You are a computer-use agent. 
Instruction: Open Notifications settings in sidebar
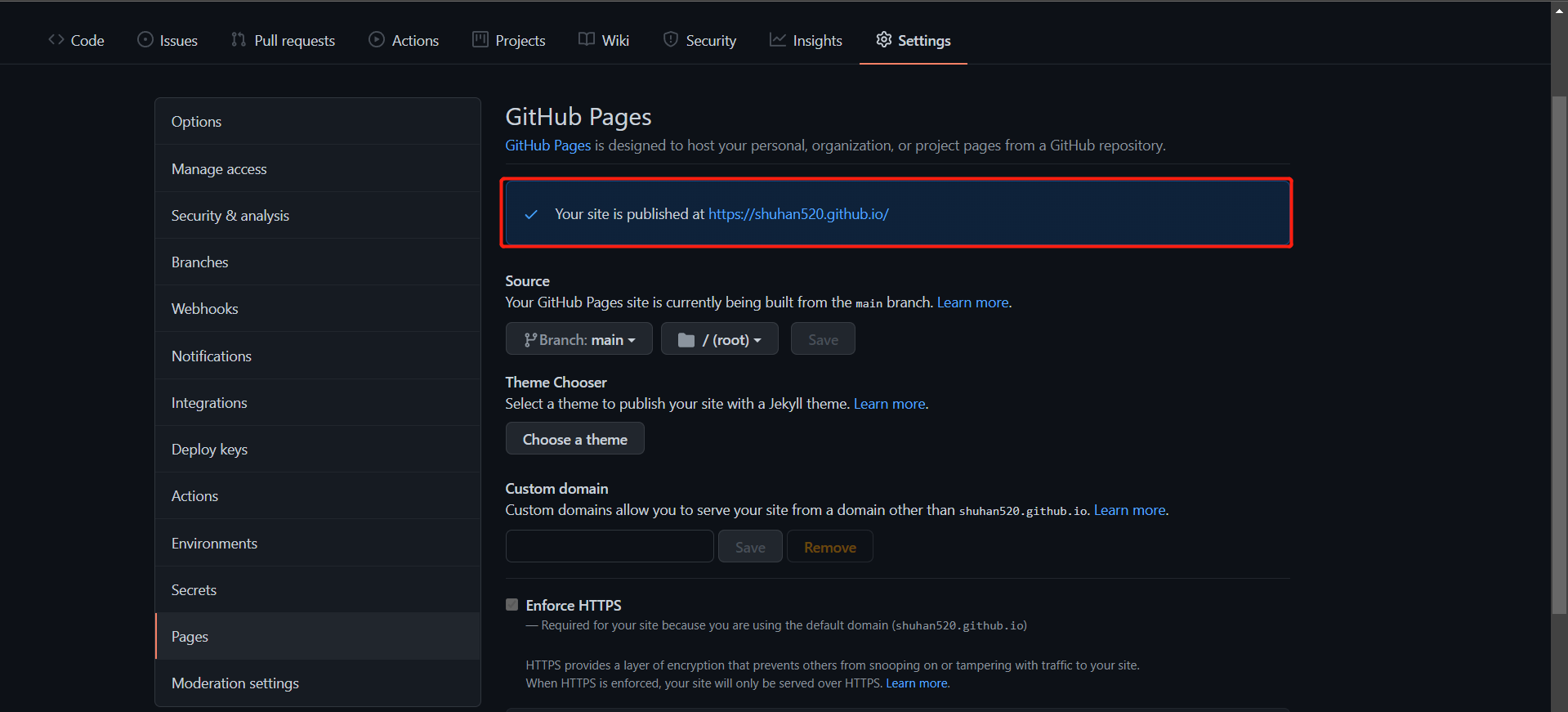click(x=318, y=356)
